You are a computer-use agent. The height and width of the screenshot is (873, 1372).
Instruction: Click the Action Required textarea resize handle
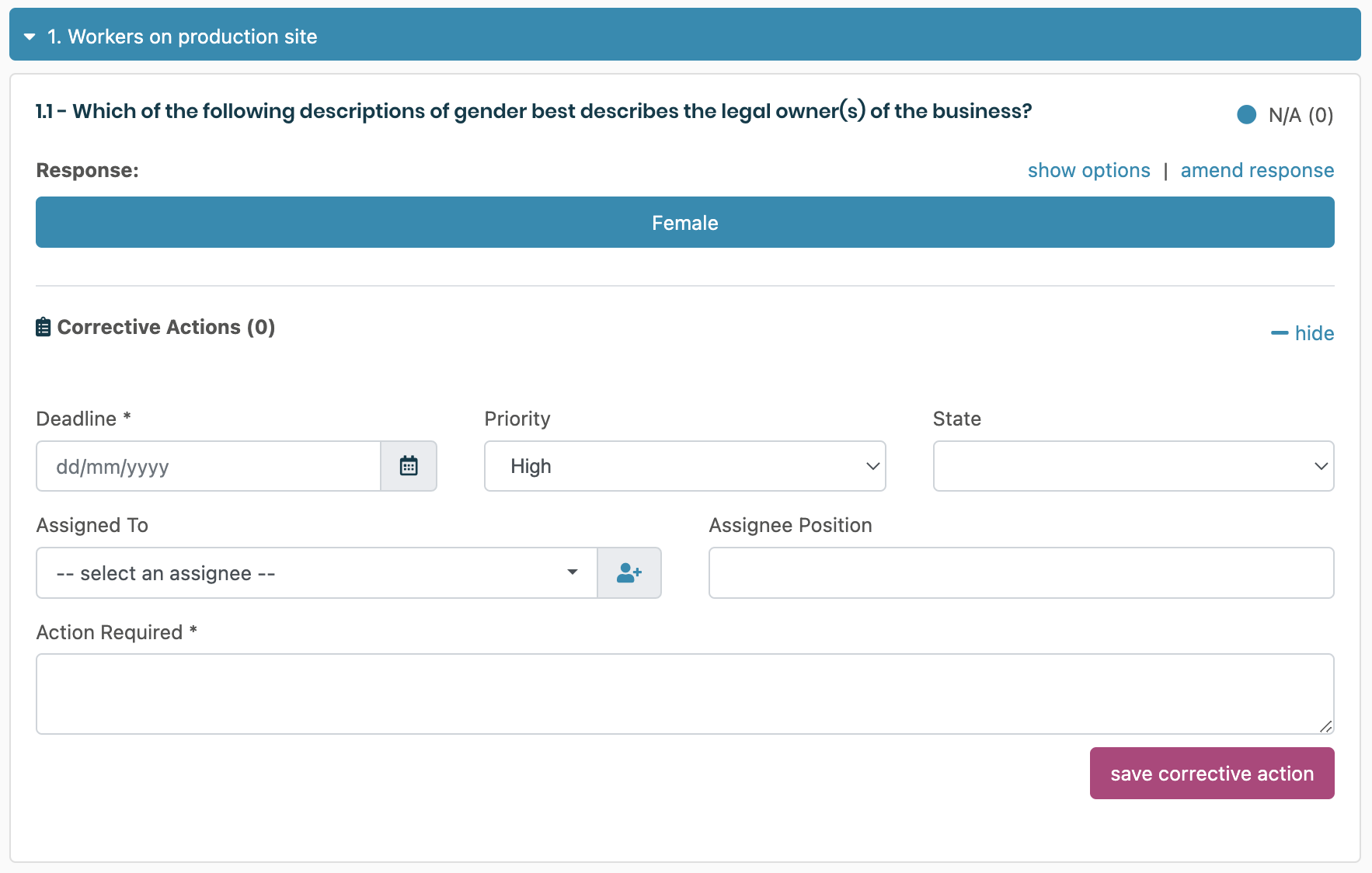click(x=1325, y=726)
